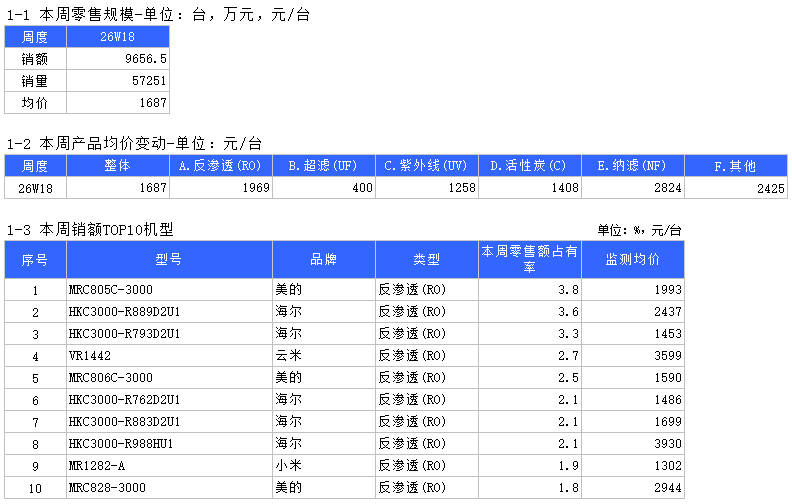Click the unit note 单位: %, 元/台
The image size is (792, 504).
(639, 230)
